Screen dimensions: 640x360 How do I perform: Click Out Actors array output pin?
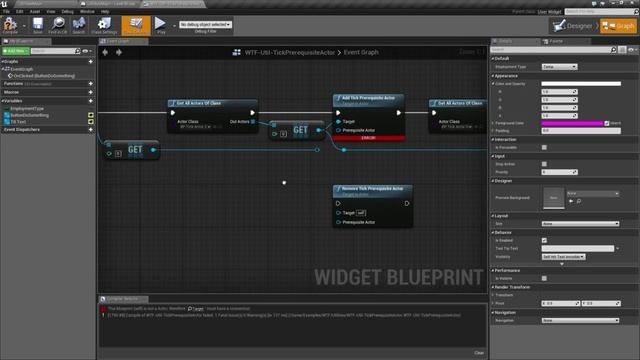tap(253, 122)
